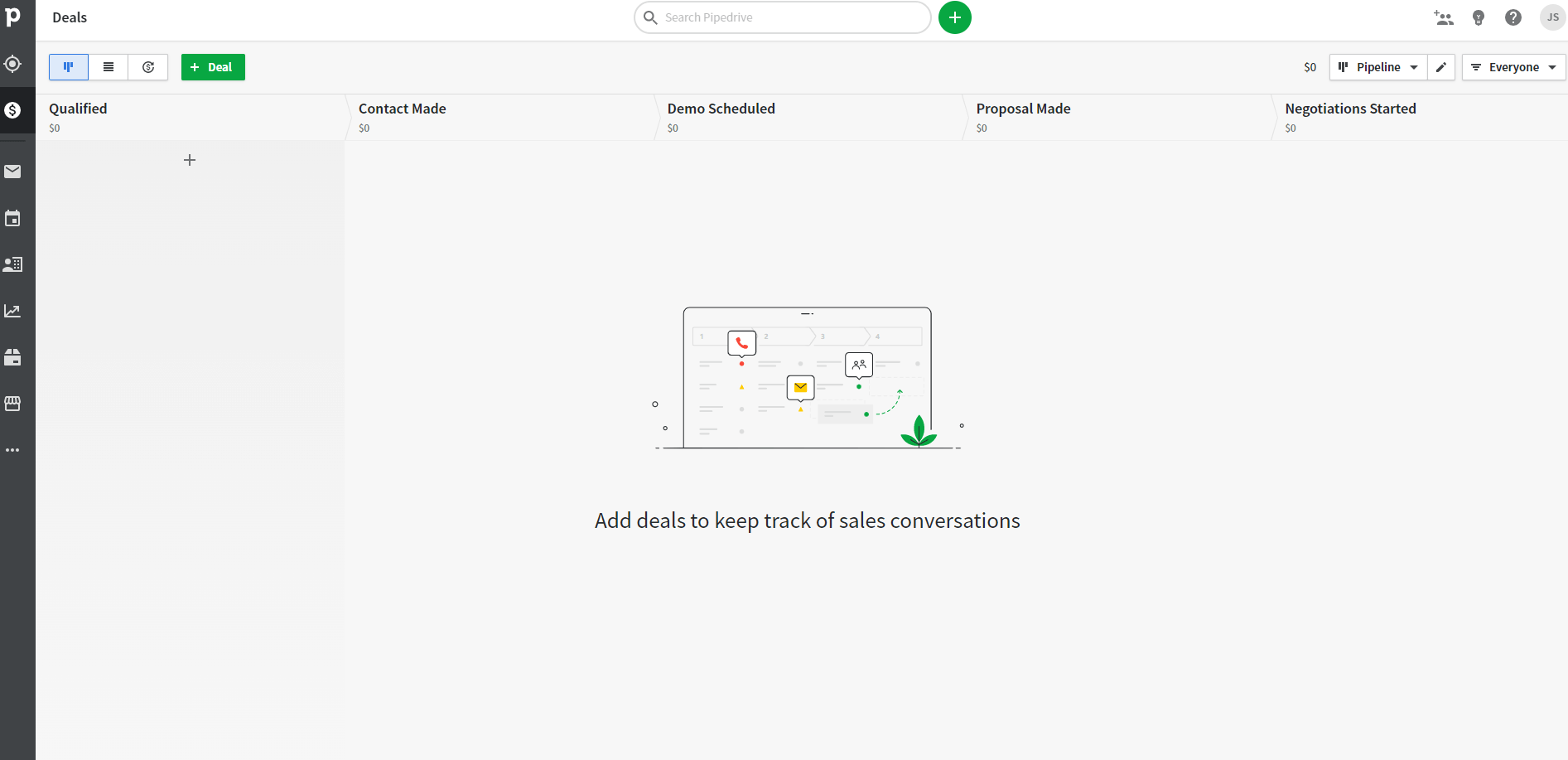The image size is (1568, 760).
Task: Click the green Deal button
Action: tap(213, 67)
